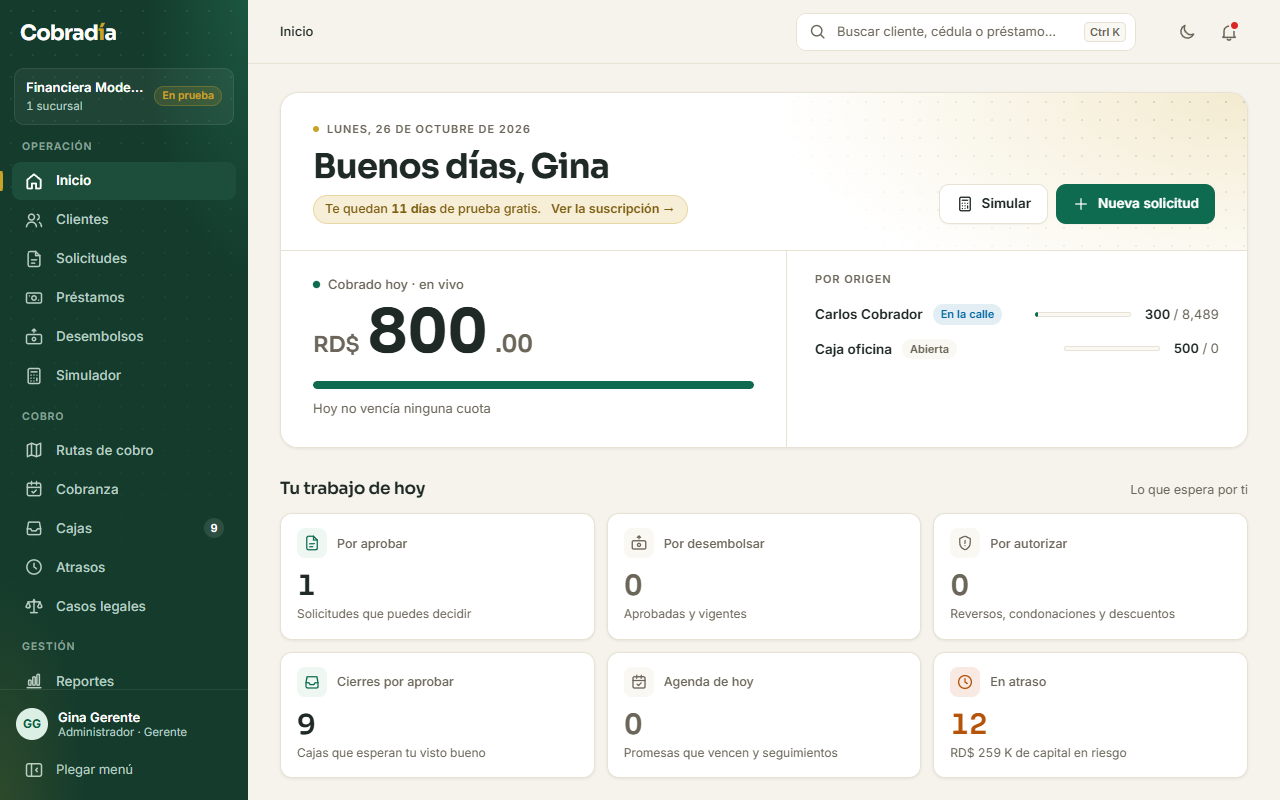Click the Cobrado hoy green progress bar
The height and width of the screenshot is (800, 1280).
coord(533,385)
